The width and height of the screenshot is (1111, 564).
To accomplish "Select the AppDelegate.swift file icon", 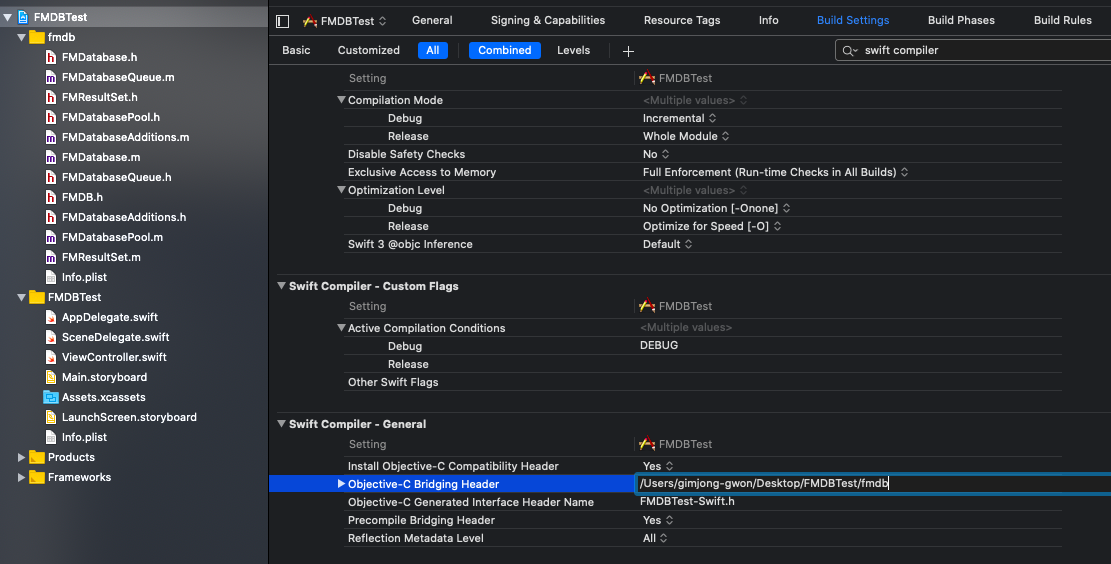I will click(x=51, y=317).
